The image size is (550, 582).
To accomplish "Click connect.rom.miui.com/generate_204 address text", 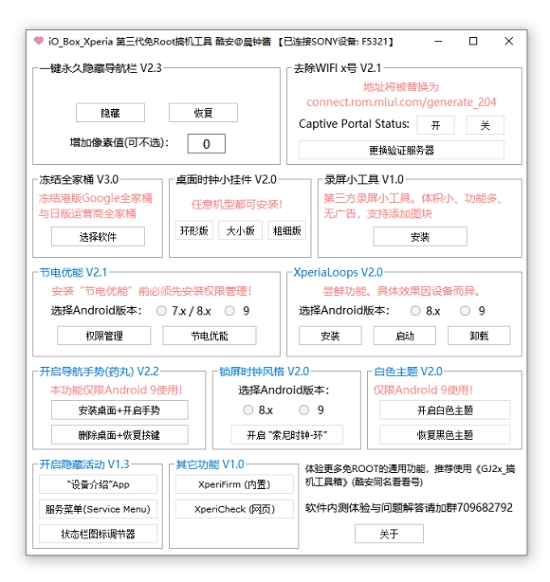I will tap(401, 102).
